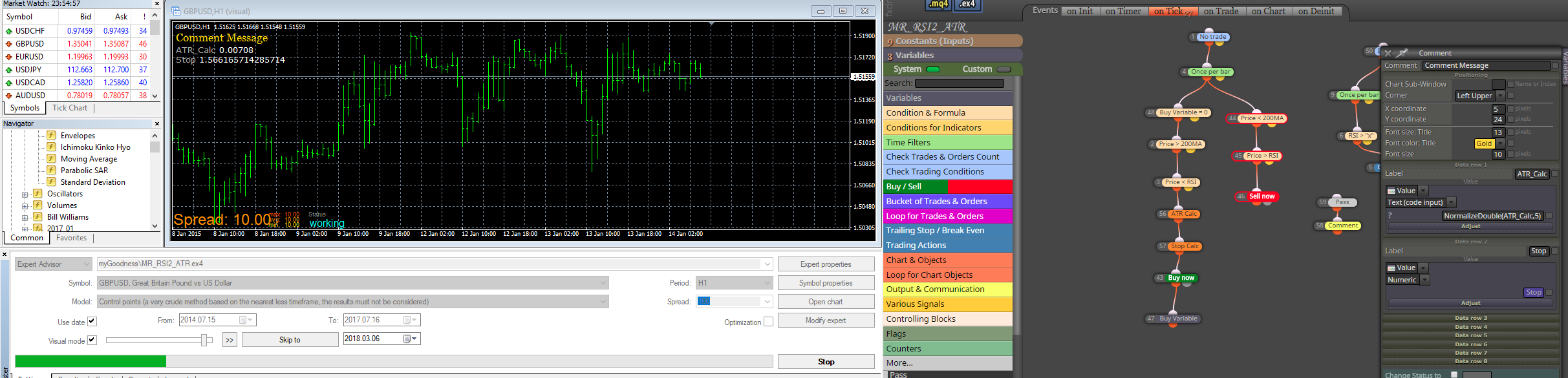Click the pin icon on the Comment panel

click(1402, 53)
